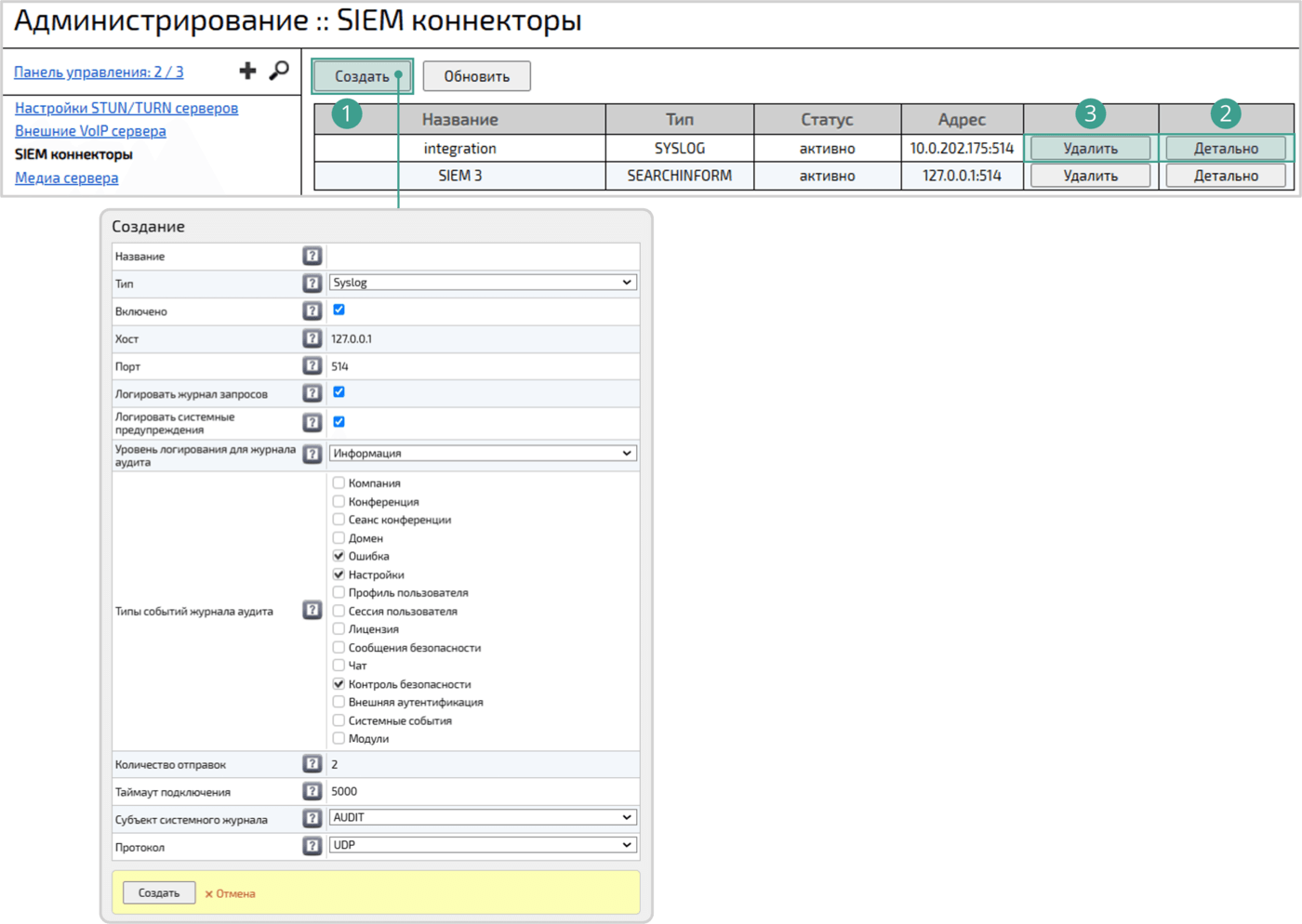This screenshot has height=924, width=1302.
Task: Click the help icon beside Тип field
Action: point(312,283)
